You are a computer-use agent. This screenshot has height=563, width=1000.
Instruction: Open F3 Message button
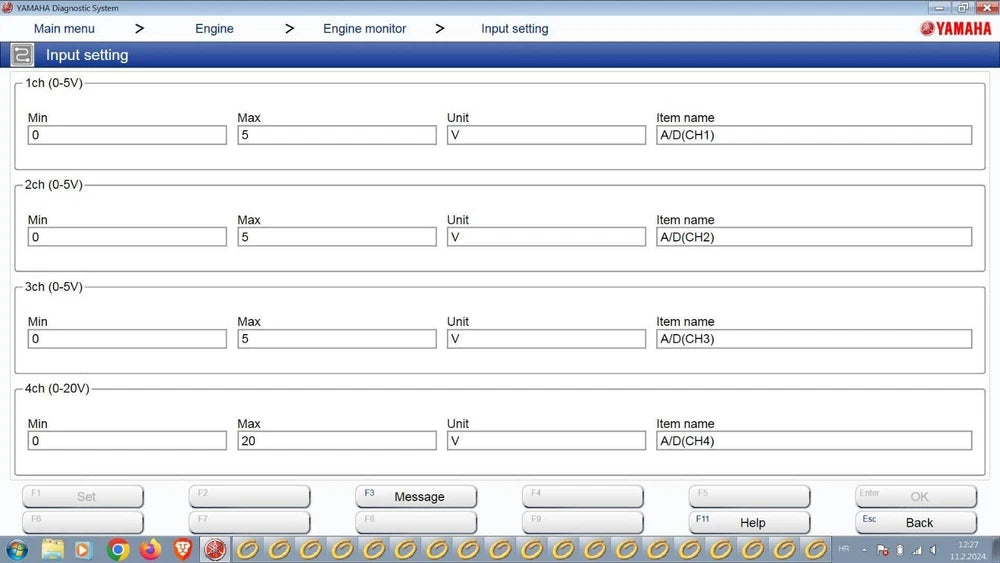416,496
